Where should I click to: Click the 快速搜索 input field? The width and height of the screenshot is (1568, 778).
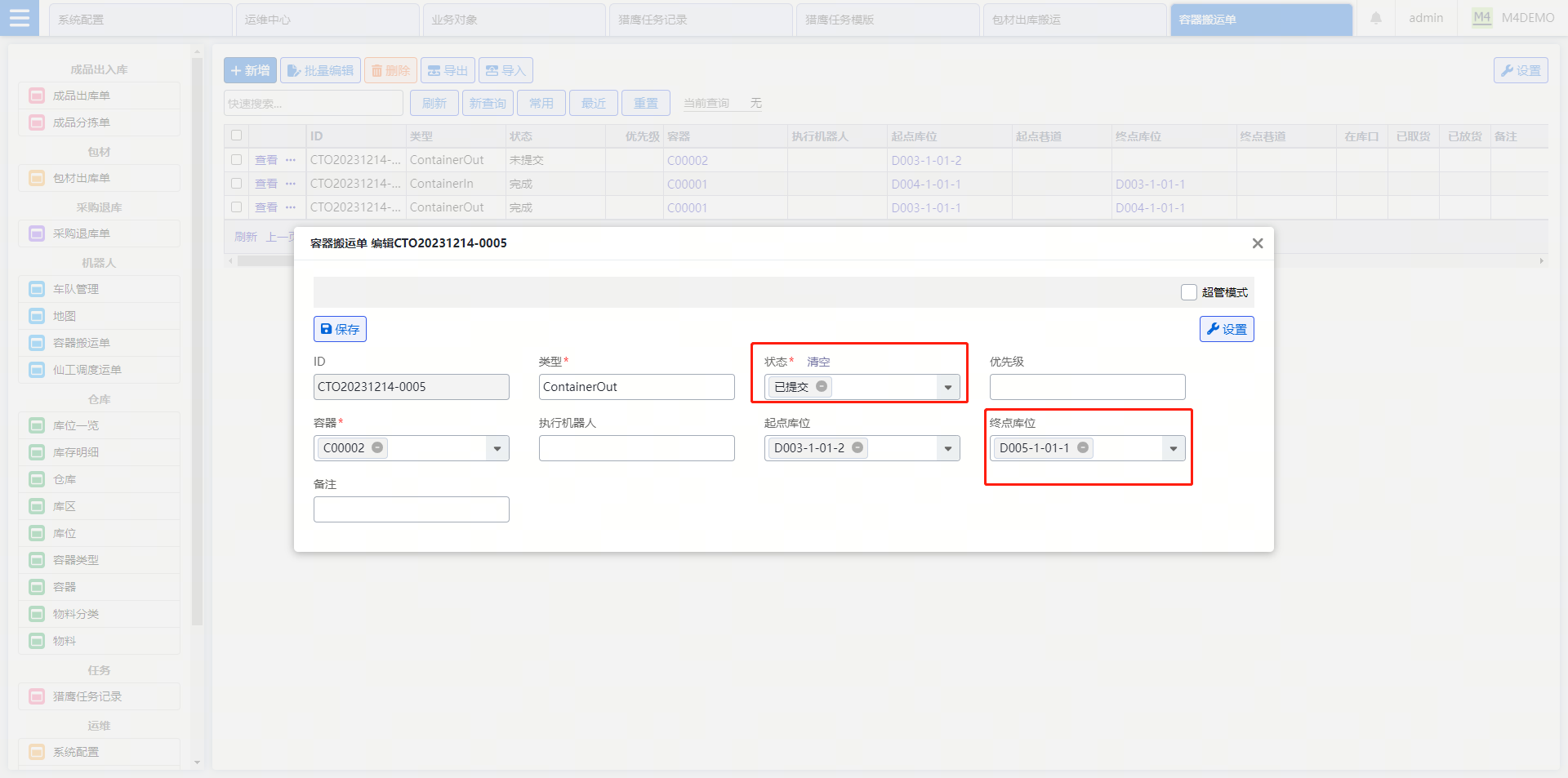[x=314, y=103]
